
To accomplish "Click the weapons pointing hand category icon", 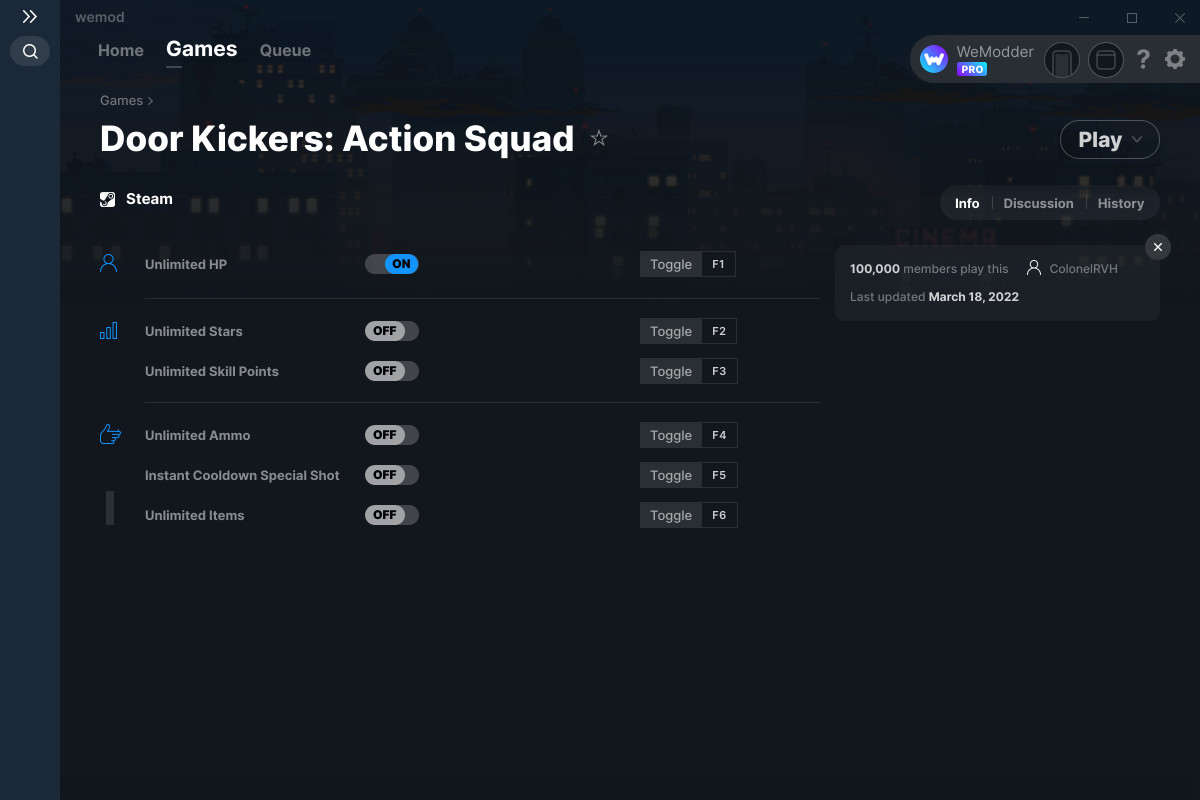I will (x=110, y=435).
